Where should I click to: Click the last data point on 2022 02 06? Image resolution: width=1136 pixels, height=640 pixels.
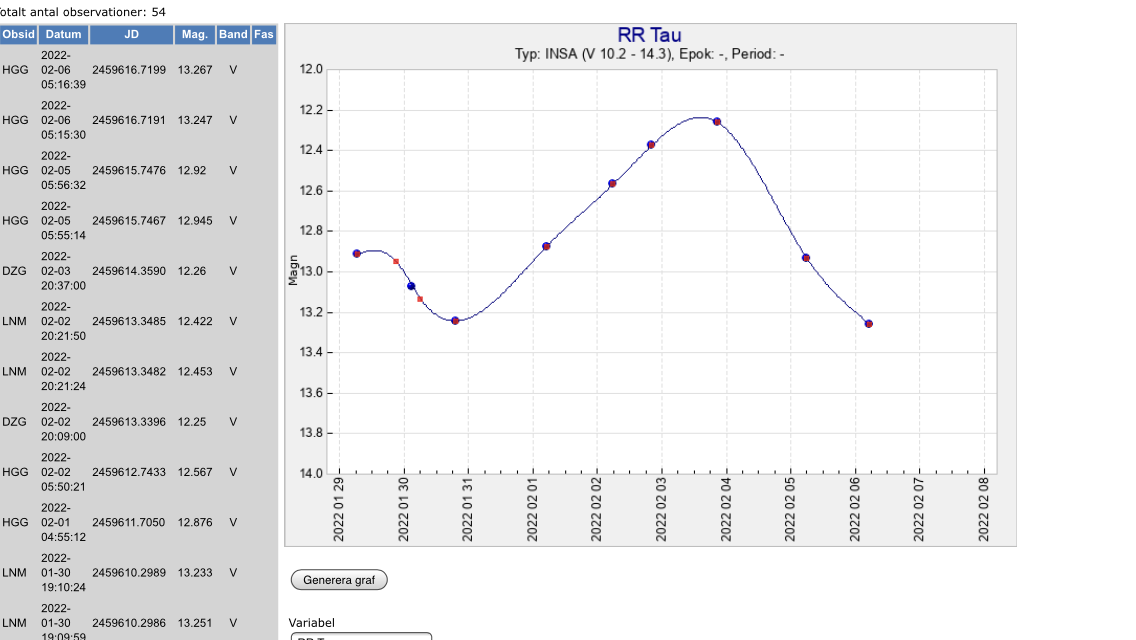(x=868, y=324)
